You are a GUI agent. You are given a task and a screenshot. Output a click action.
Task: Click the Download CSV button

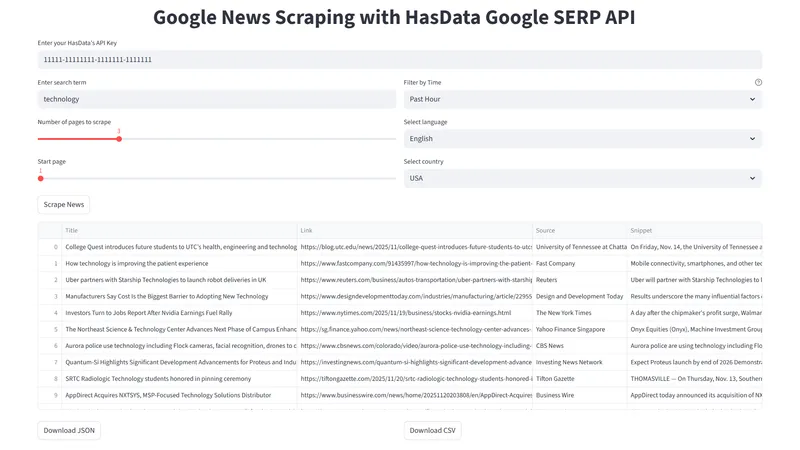[432, 430]
